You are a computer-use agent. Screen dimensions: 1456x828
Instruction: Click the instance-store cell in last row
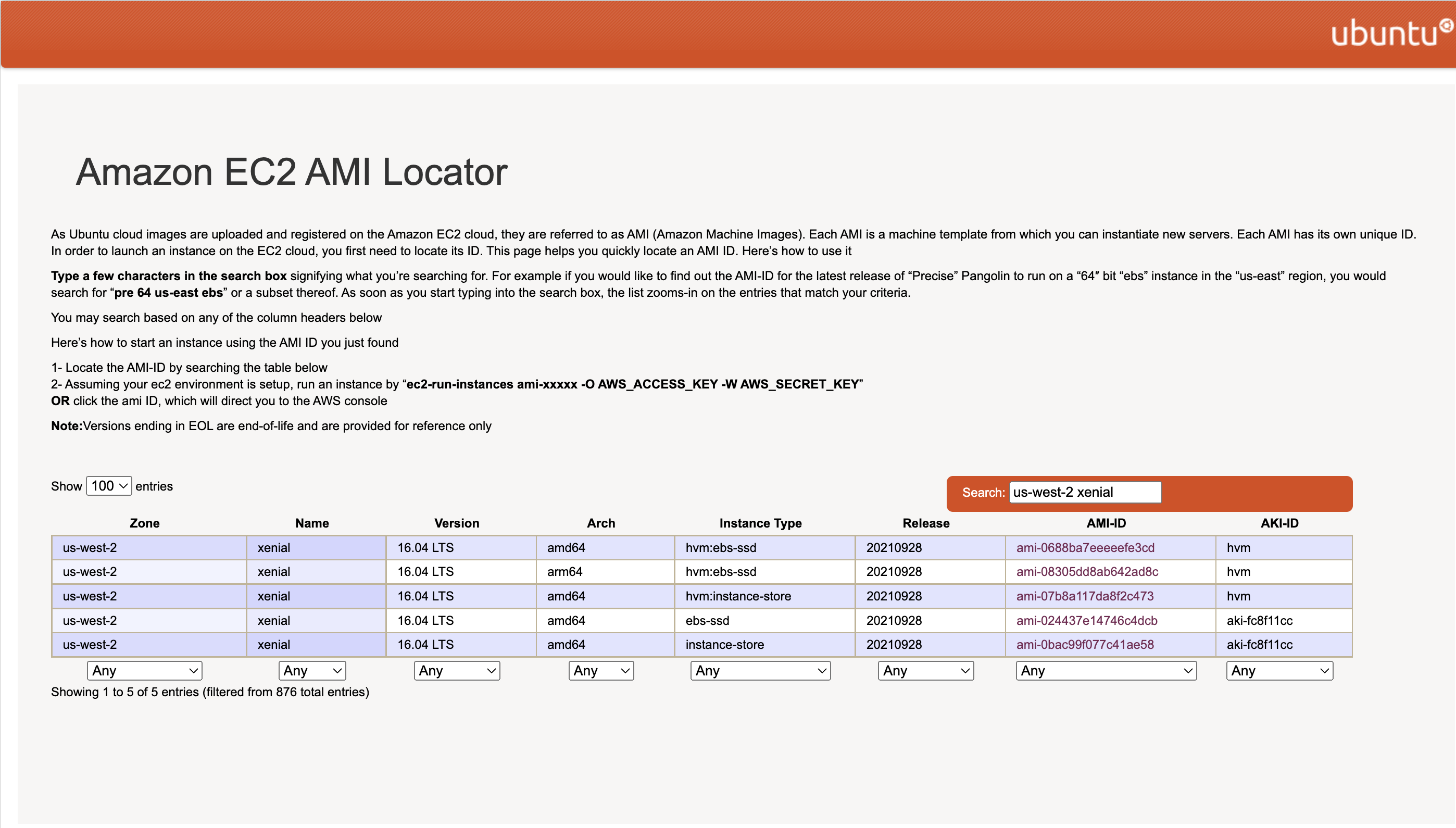coord(764,644)
